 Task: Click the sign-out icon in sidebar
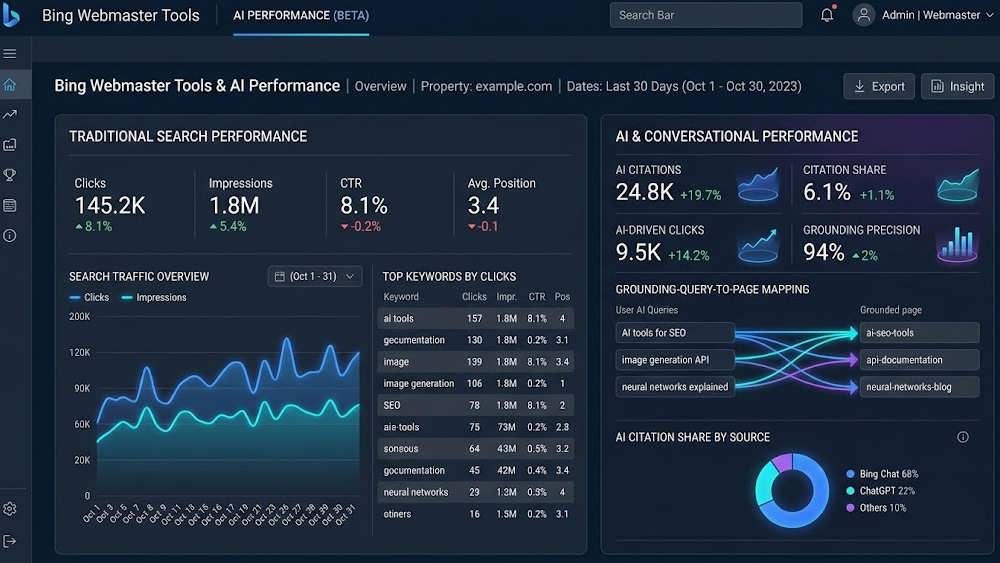(10, 541)
